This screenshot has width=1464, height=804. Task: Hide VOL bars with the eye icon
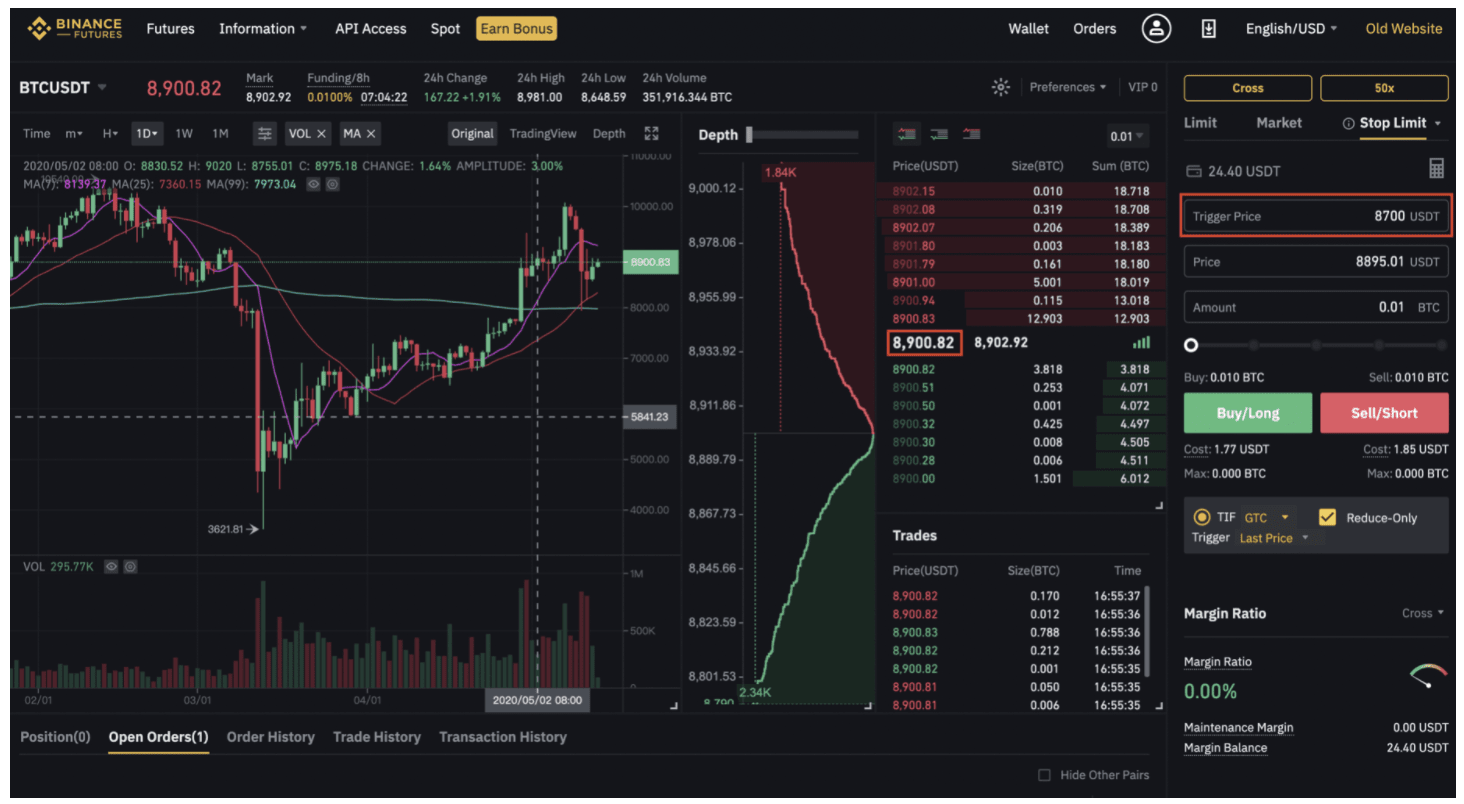pyautogui.click(x=112, y=566)
